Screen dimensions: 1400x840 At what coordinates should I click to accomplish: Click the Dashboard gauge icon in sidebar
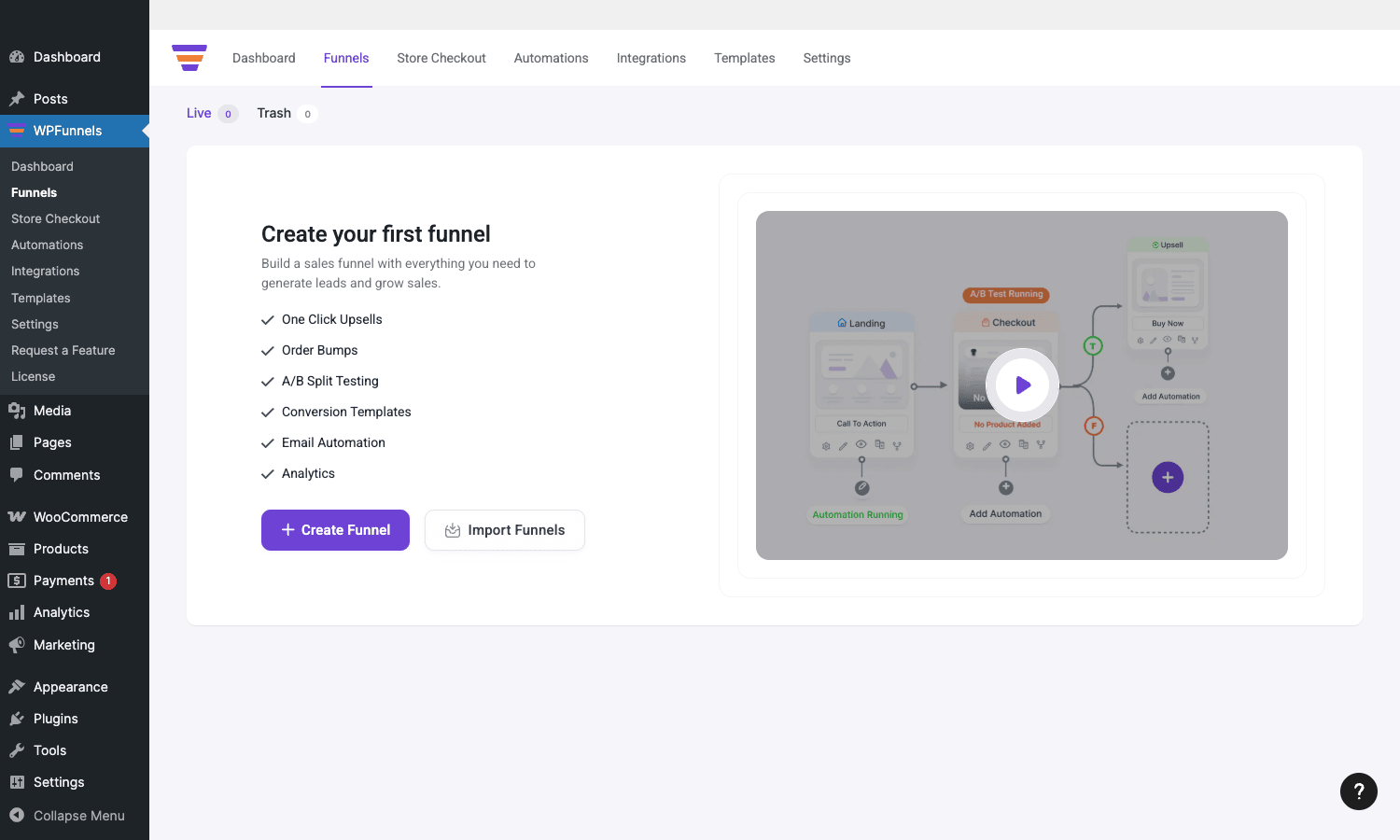(17, 57)
